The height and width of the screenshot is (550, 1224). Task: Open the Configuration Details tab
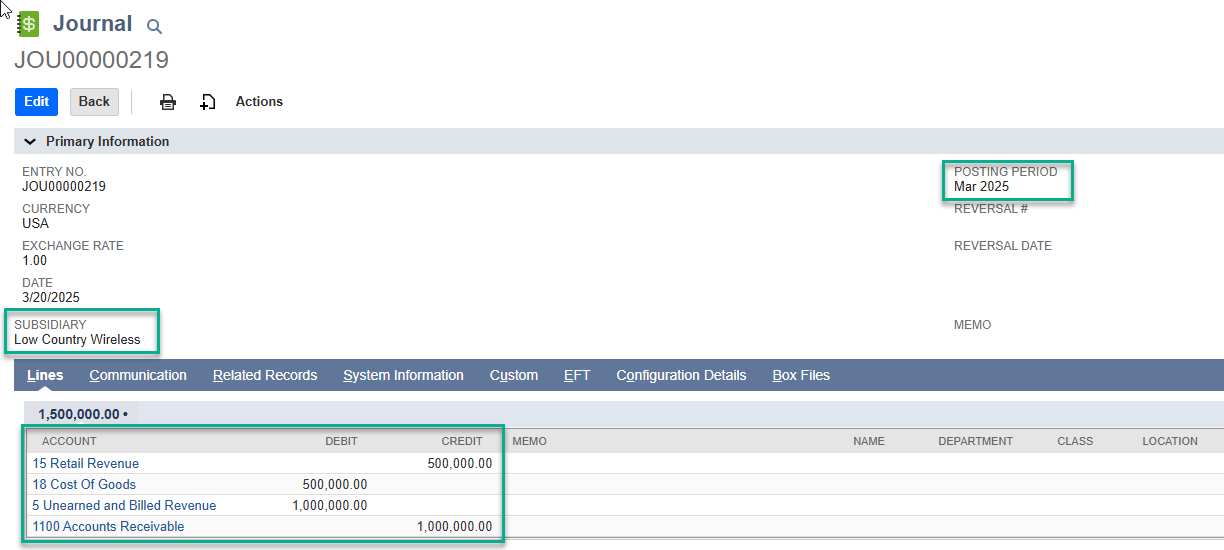681,376
